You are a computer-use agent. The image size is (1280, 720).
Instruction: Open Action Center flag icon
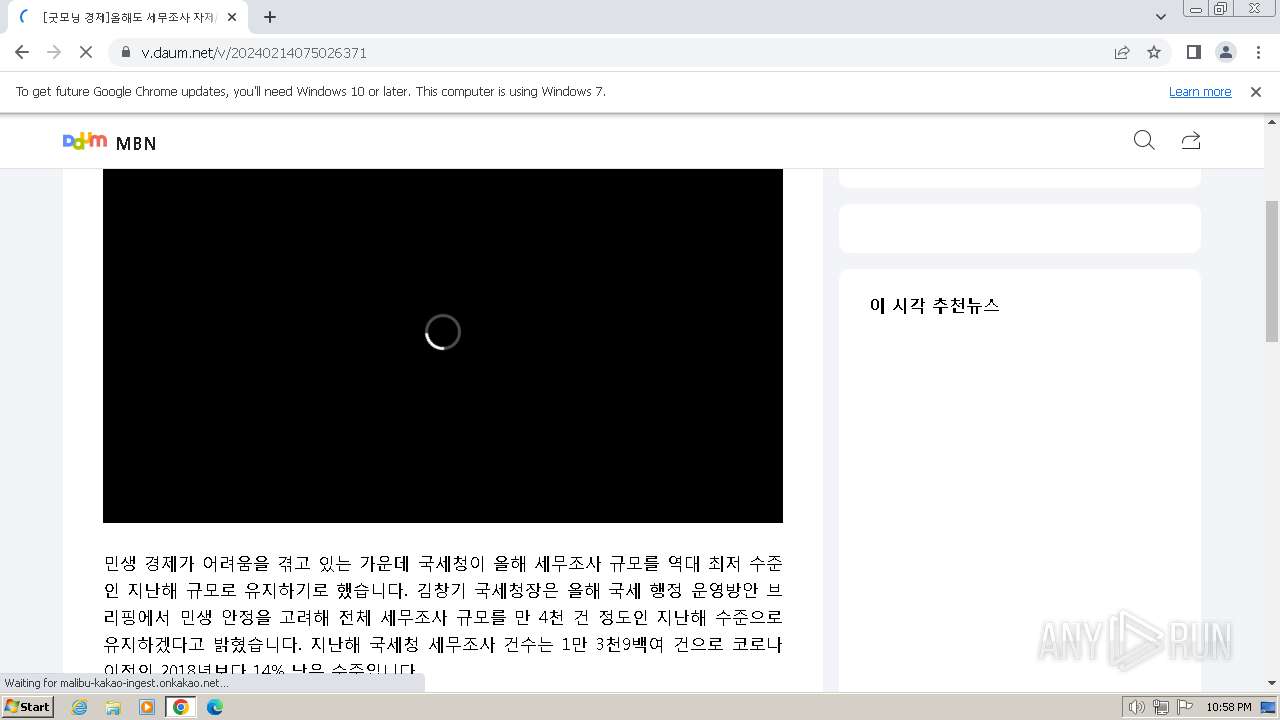pyautogui.click(x=1185, y=707)
